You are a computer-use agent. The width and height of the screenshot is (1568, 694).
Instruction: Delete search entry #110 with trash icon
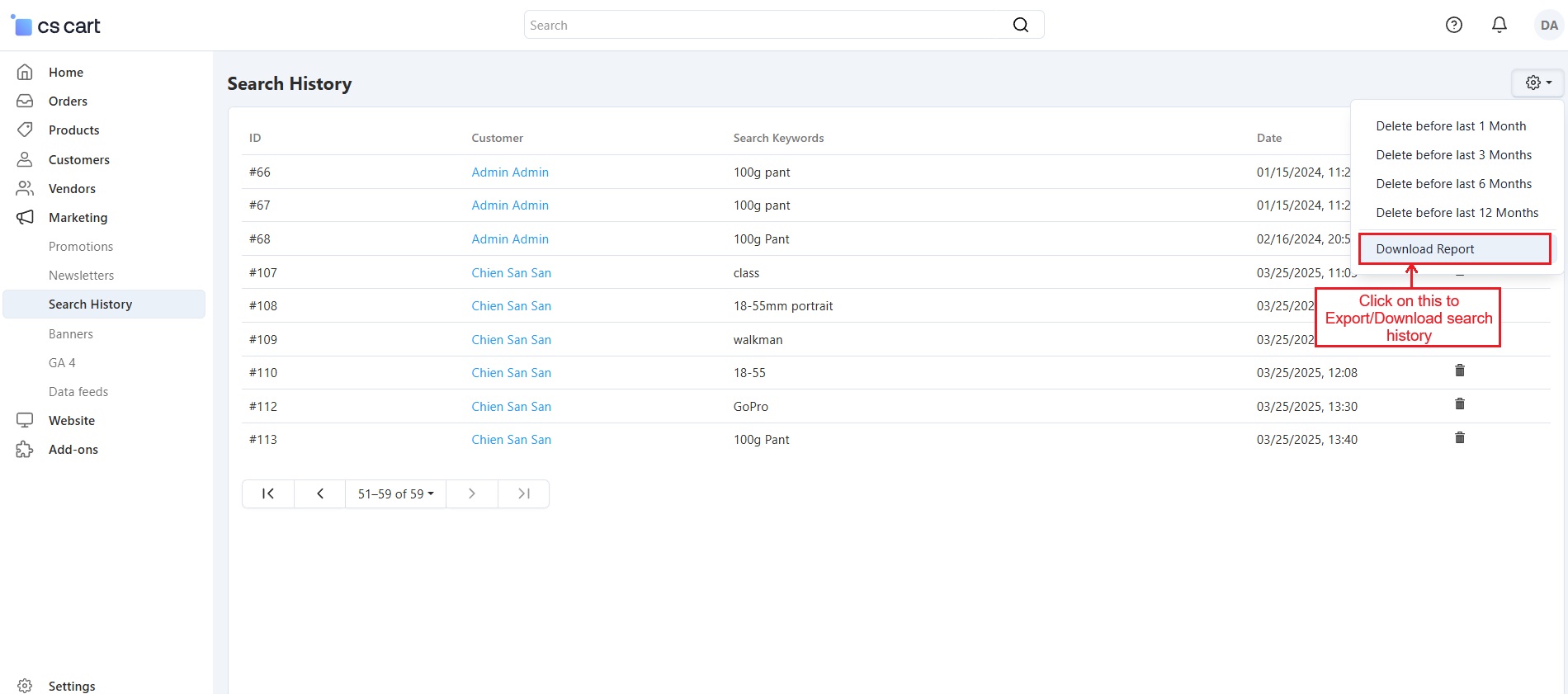pyautogui.click(x=1459, y=371)
